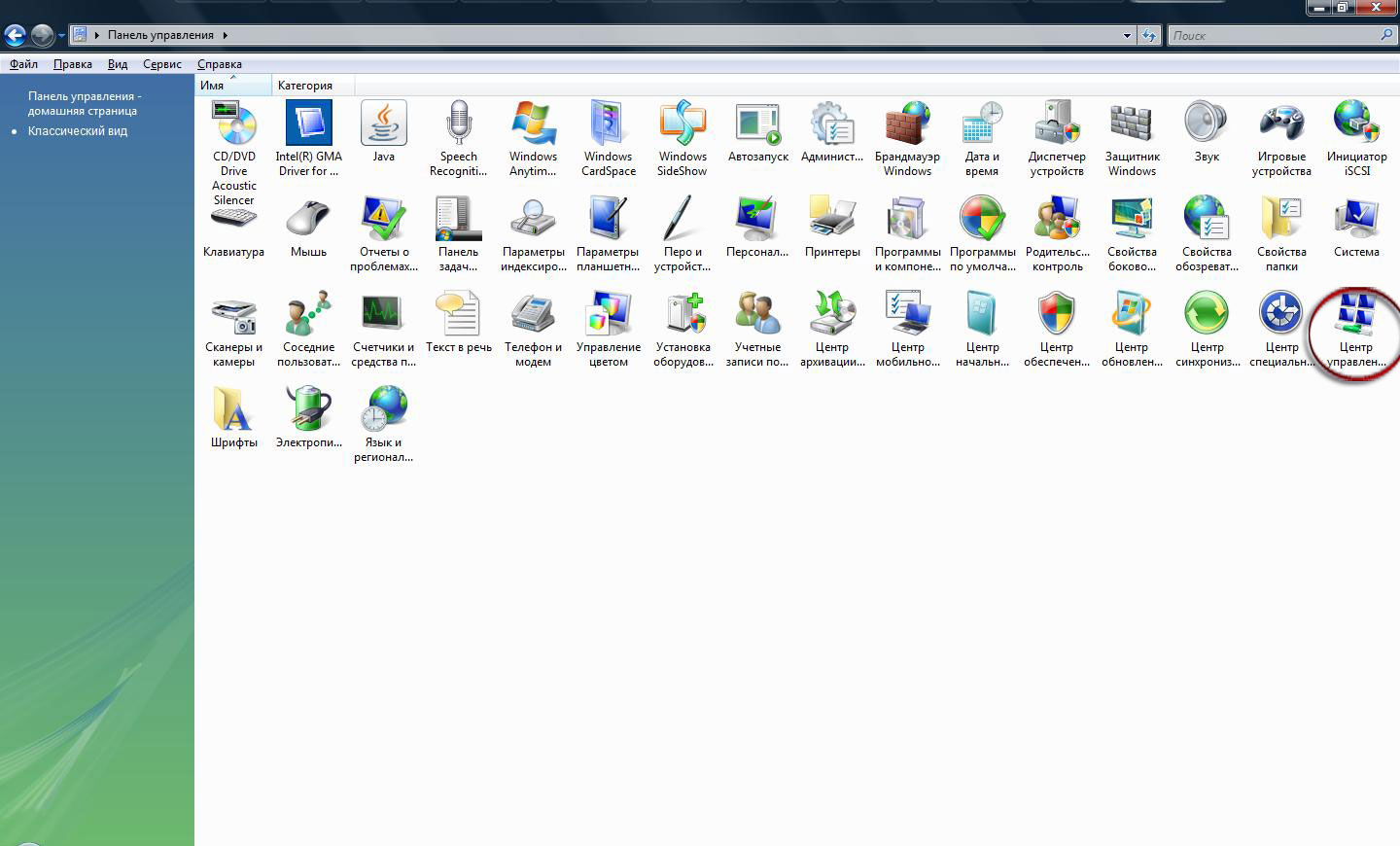Screen dimensions: 1400x846
Task: Go to Панель управления домашняя страница
Action: pos(85,103)
